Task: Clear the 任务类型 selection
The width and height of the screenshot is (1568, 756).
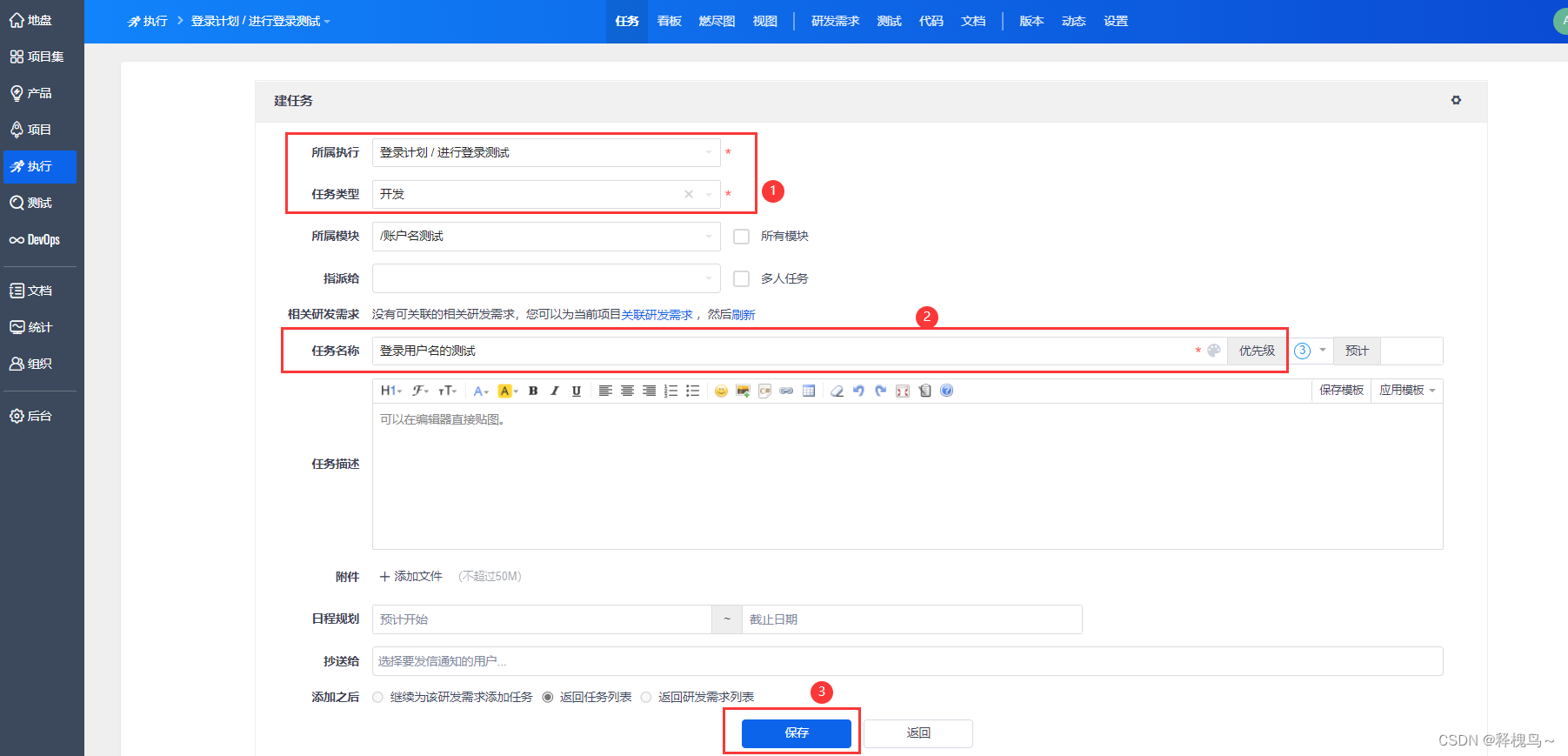Action: 689,194
